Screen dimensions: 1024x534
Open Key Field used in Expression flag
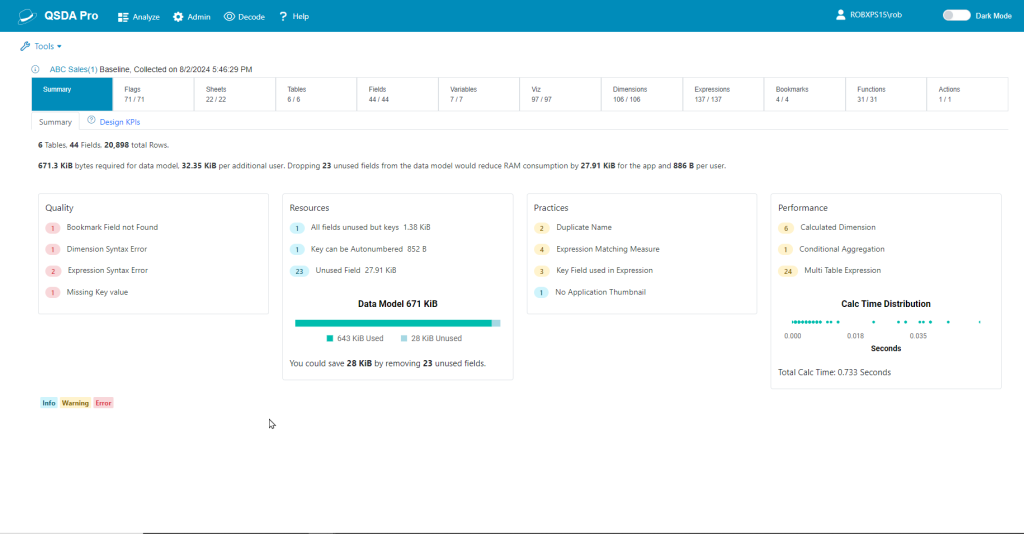tap(604, 270)
